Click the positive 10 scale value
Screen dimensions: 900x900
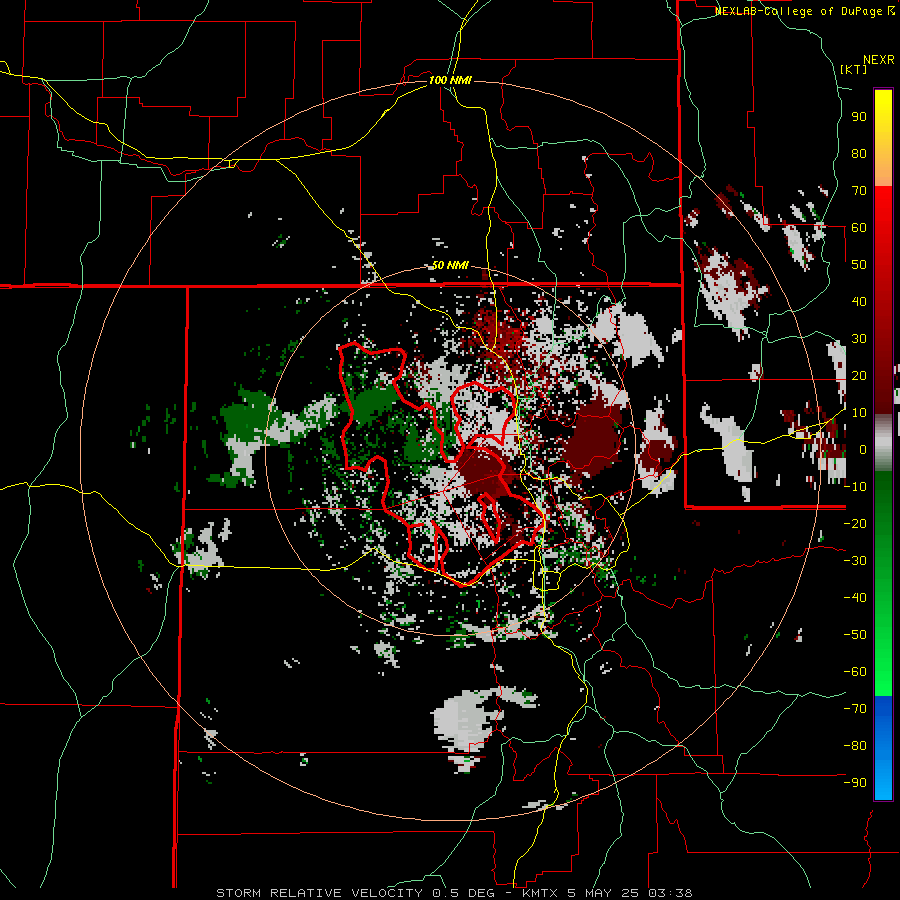tap(859, 413)
